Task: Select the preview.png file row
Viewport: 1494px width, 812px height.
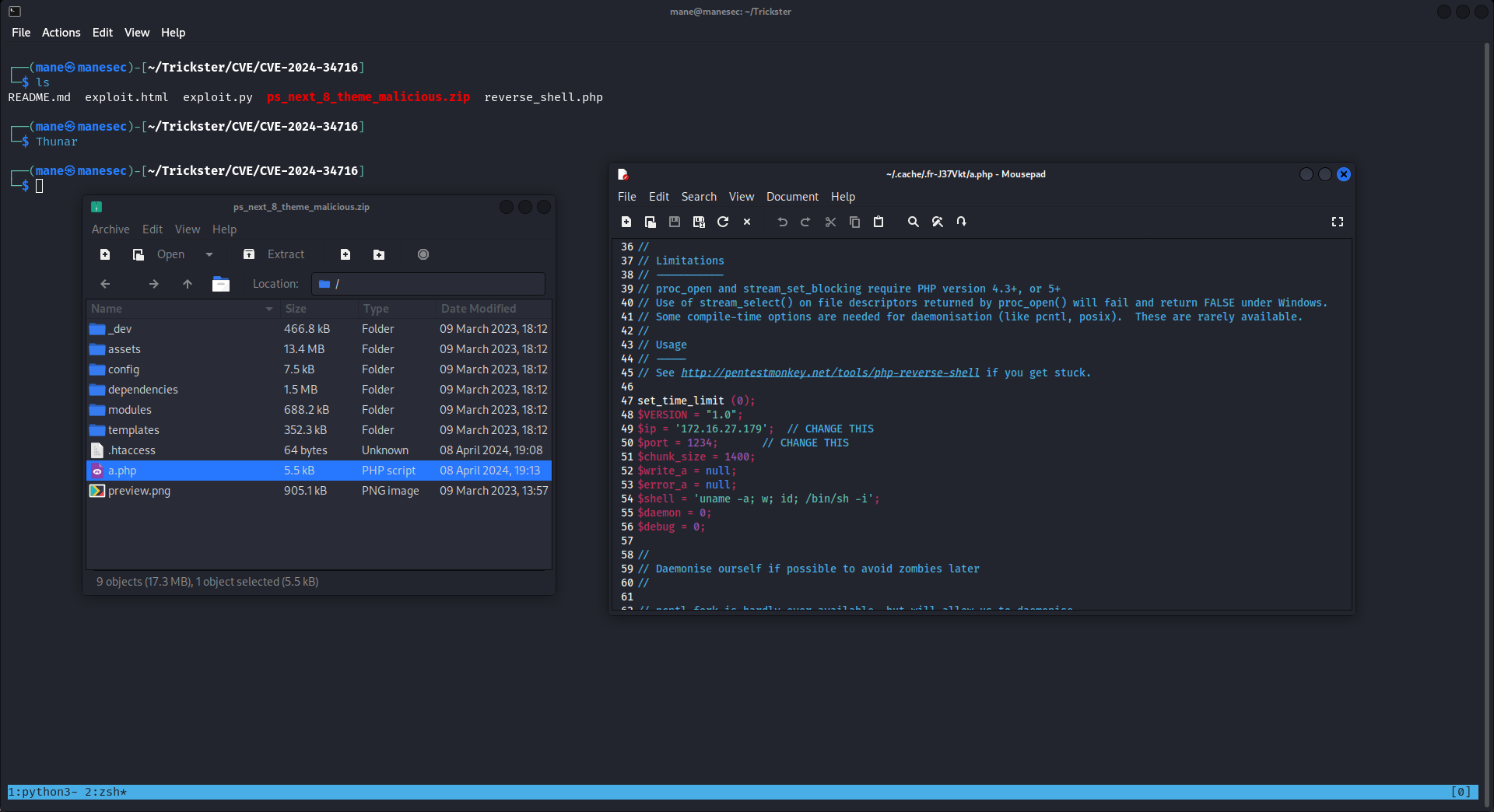Action: (x=319, y=491)
